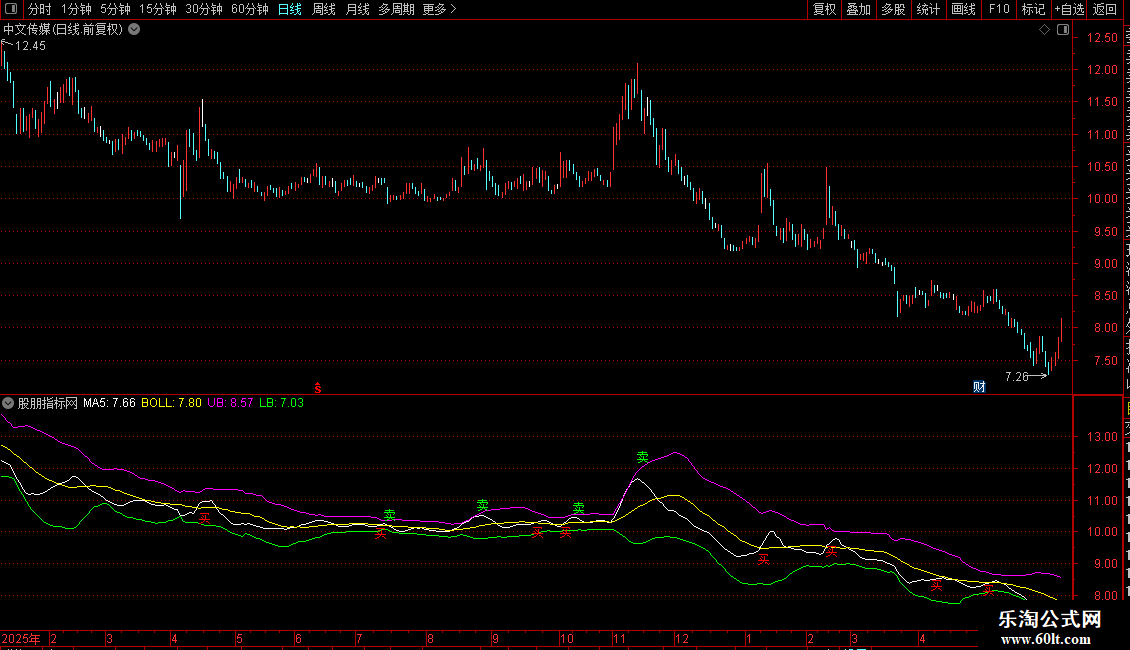Open dropdown beside 股朋指标网 indicator name
Image resolution: width=1130 pixels, height=650 pixels.
8,403
